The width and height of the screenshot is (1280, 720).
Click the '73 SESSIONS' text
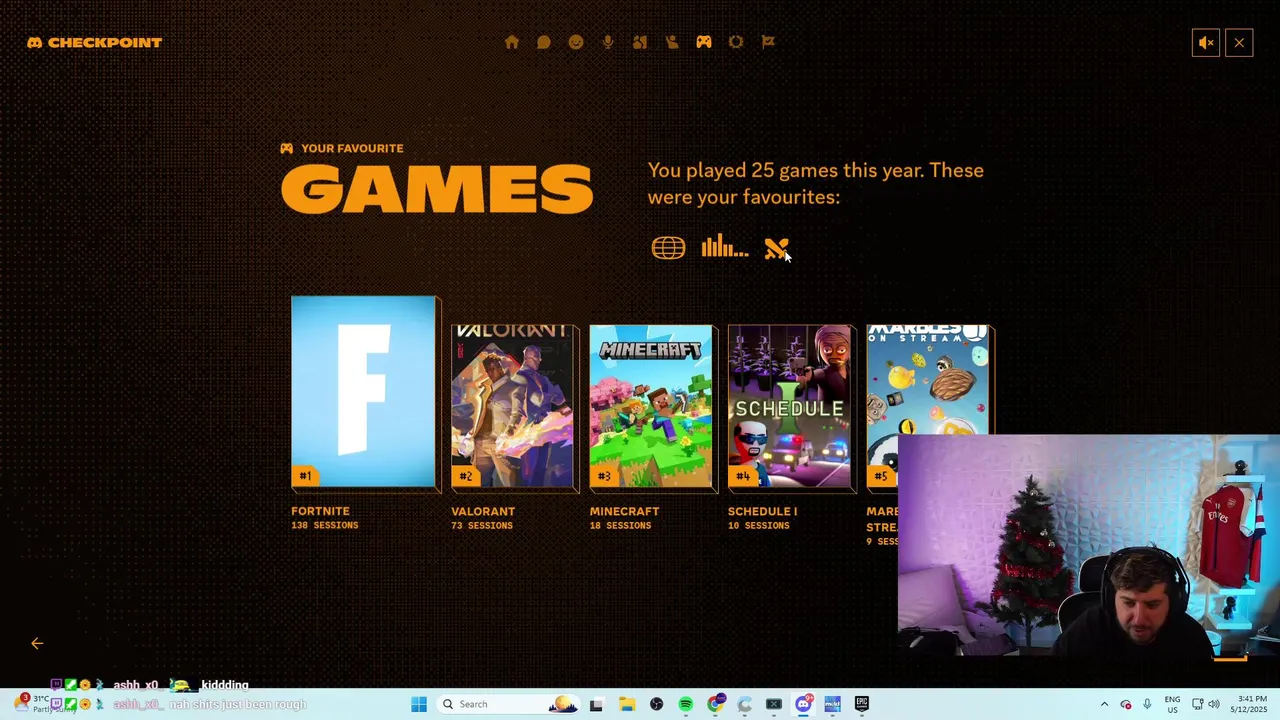click(482, 526)
